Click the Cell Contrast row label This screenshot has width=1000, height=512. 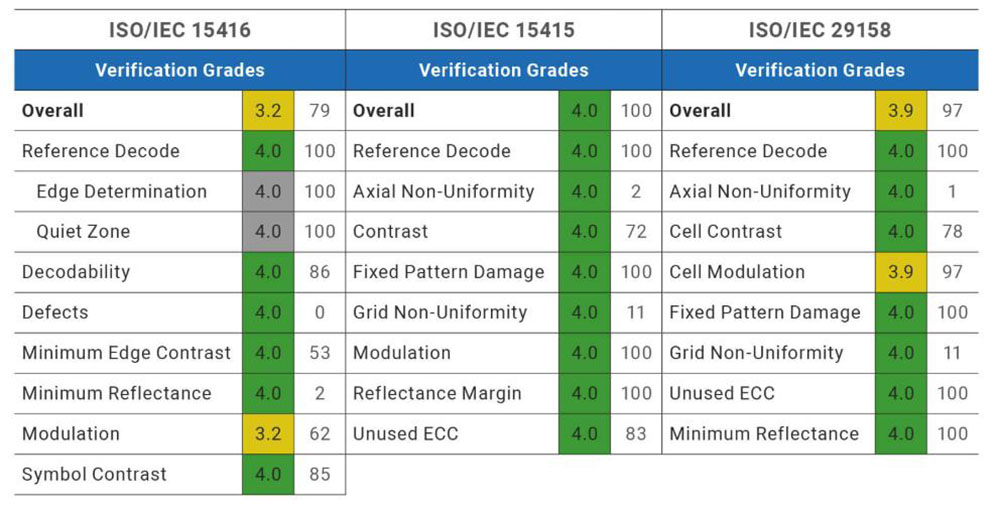coord(726,232)
